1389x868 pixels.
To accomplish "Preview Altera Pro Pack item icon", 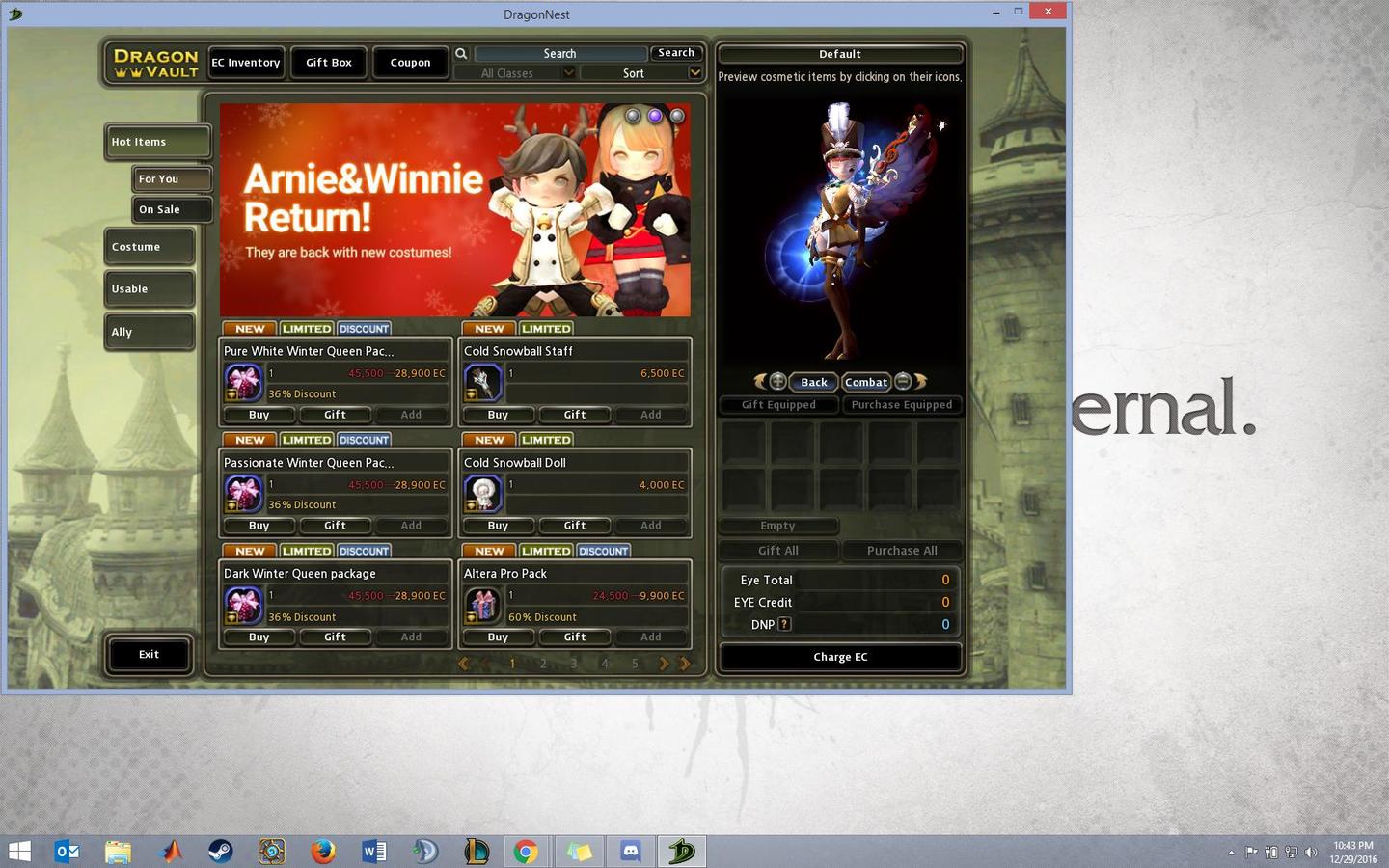I will (x=483, y=606).
